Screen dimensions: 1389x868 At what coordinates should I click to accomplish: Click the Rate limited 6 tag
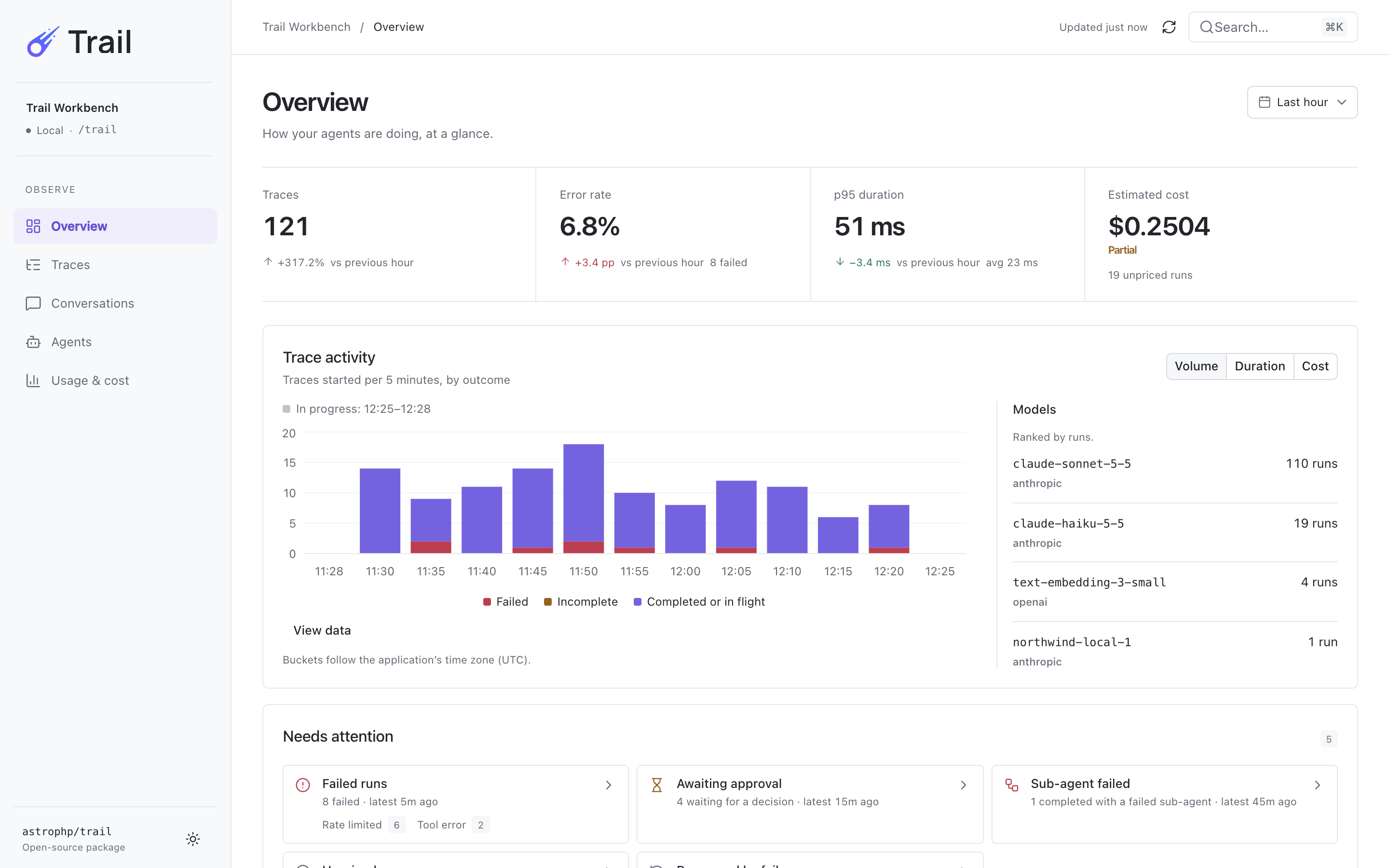pos(363,825)
